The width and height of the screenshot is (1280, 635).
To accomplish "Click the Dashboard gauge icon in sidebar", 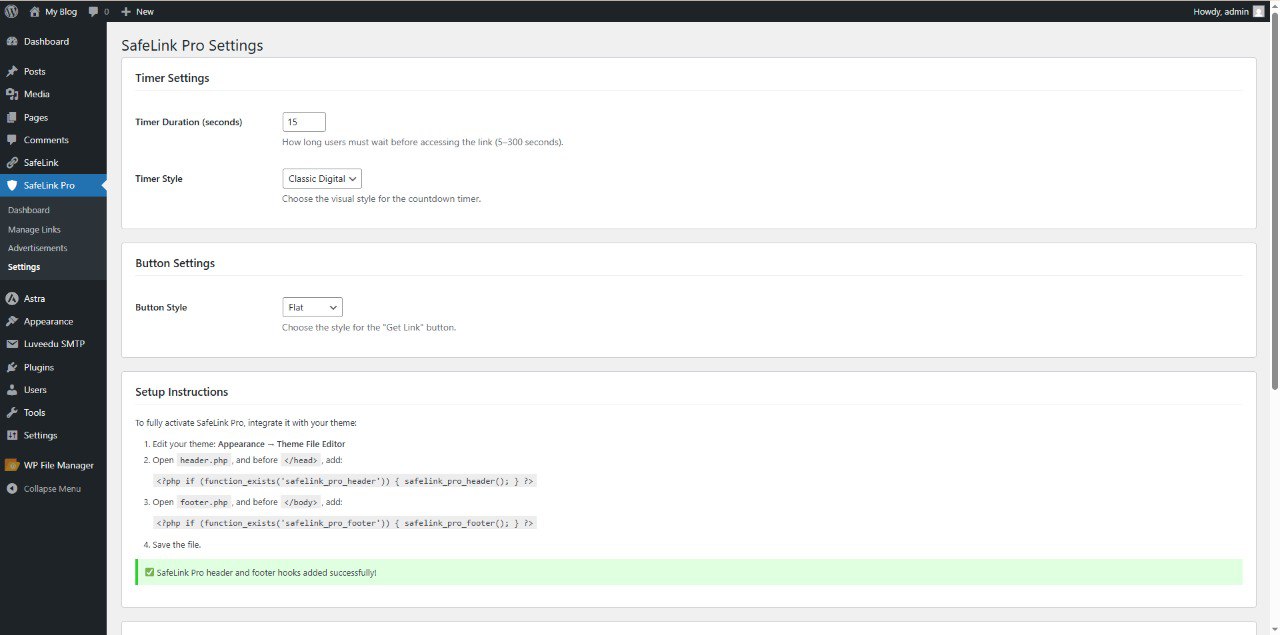I will (x=12, y=42).
